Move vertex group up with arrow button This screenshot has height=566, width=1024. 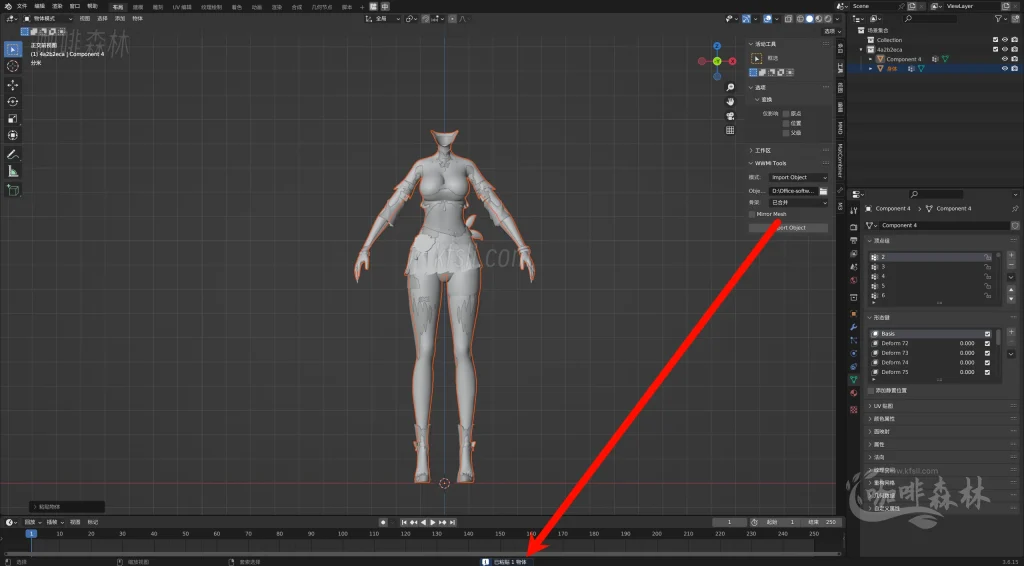[x=1011, y=289]
